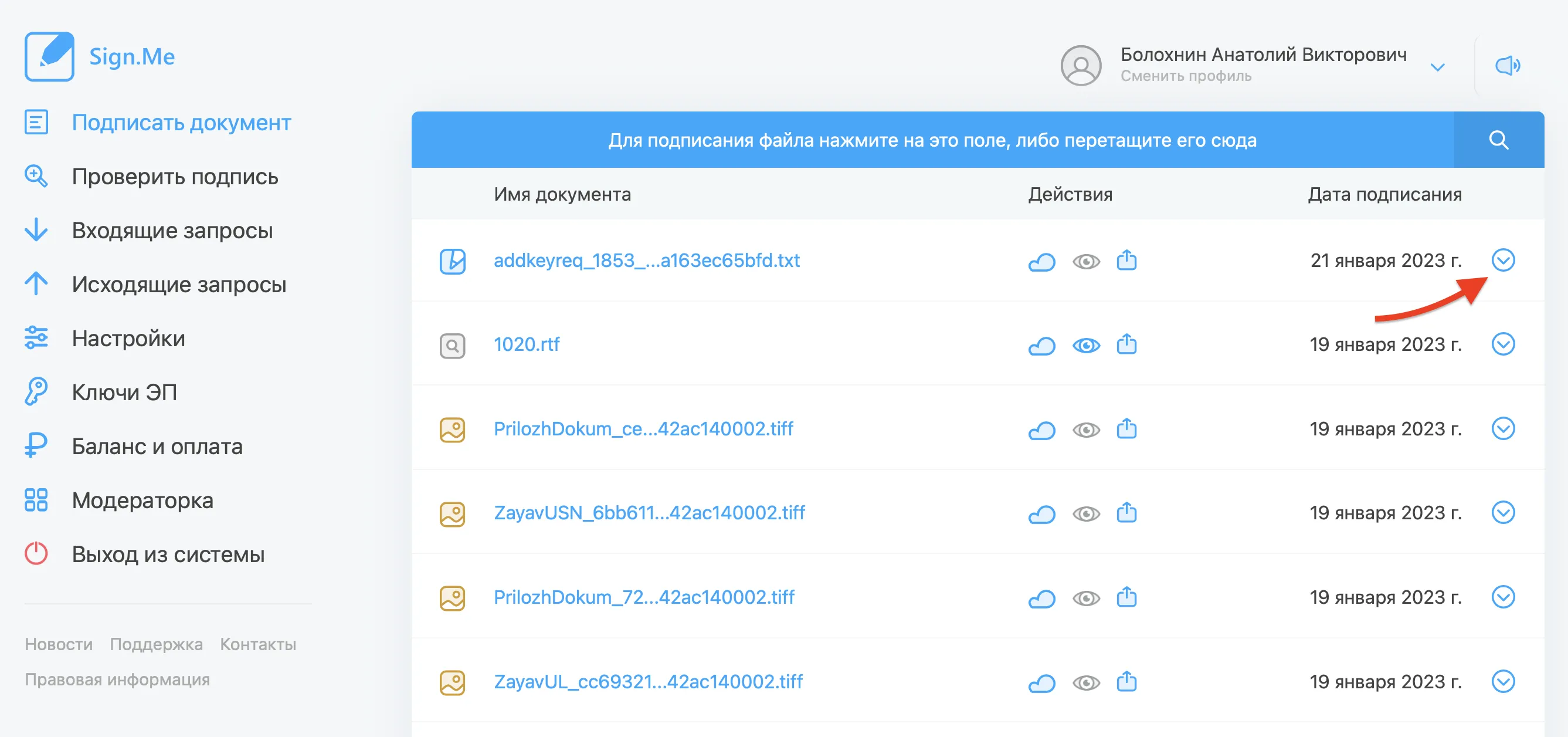The width and height of the screenshot is (1568, 737).
Task: Click cloud icon for PrilozhDokum_ce tiff
Action: coord(1041,430)
